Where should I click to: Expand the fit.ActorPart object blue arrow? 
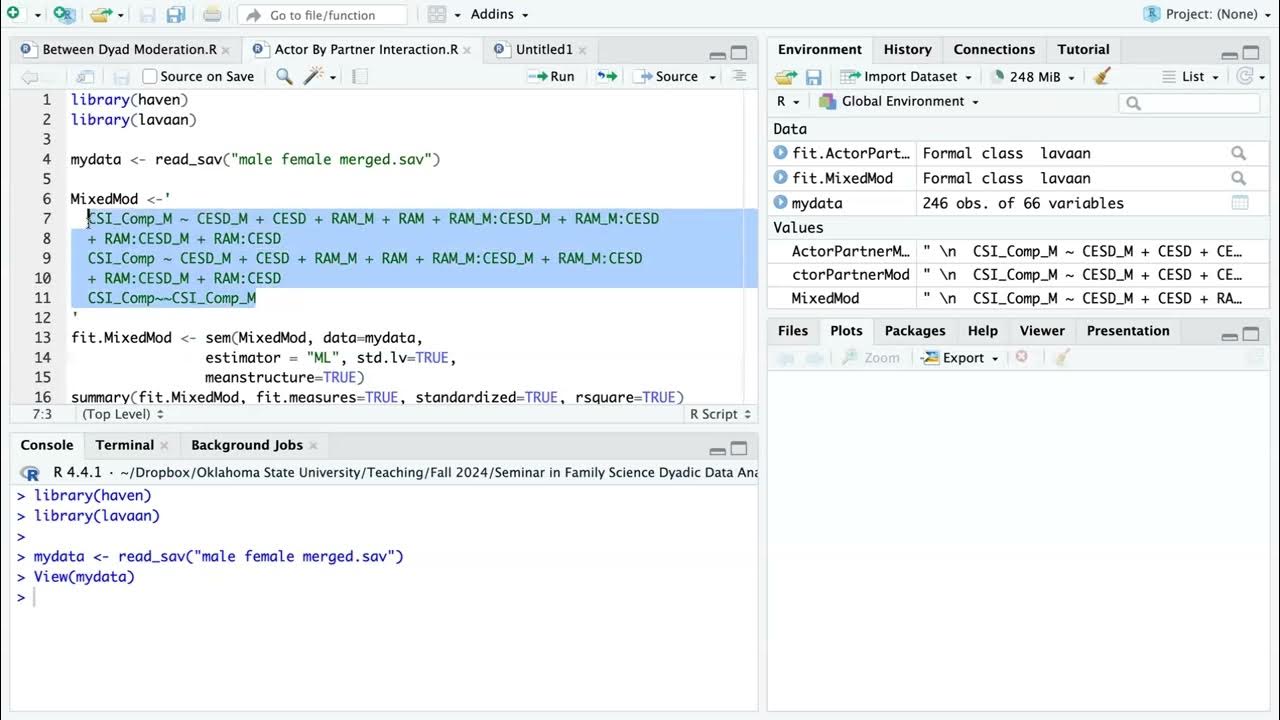pyautogui.click(x=781, y=153)
